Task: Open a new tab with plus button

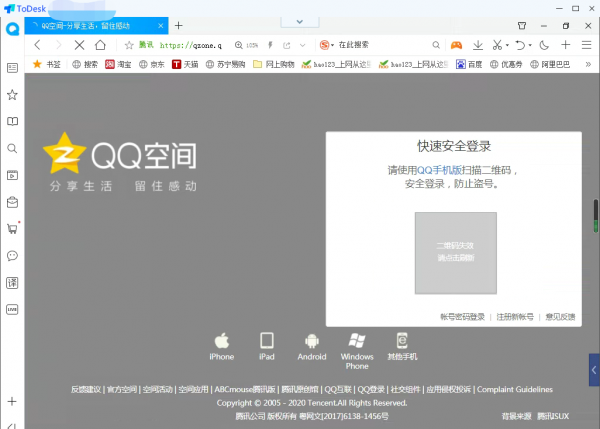Action: (178, 26)
